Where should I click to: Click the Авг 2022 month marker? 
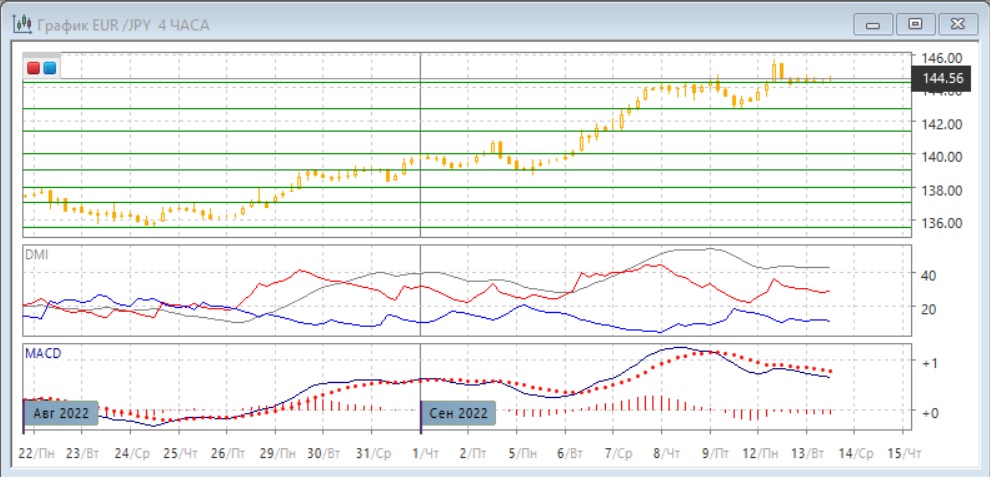coord(61,412)
